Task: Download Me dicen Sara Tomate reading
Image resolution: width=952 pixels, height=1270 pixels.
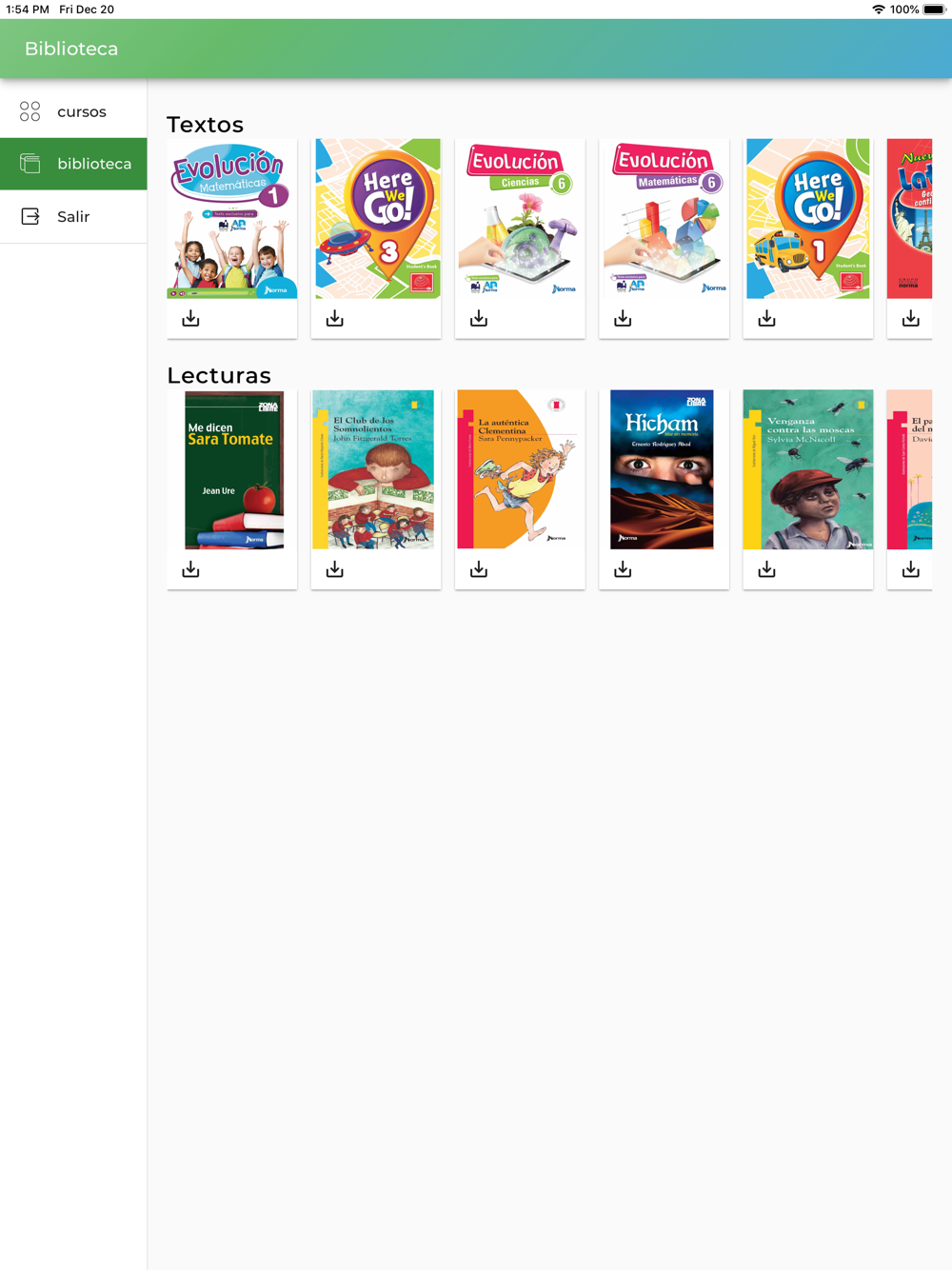Action: (190, 569)
